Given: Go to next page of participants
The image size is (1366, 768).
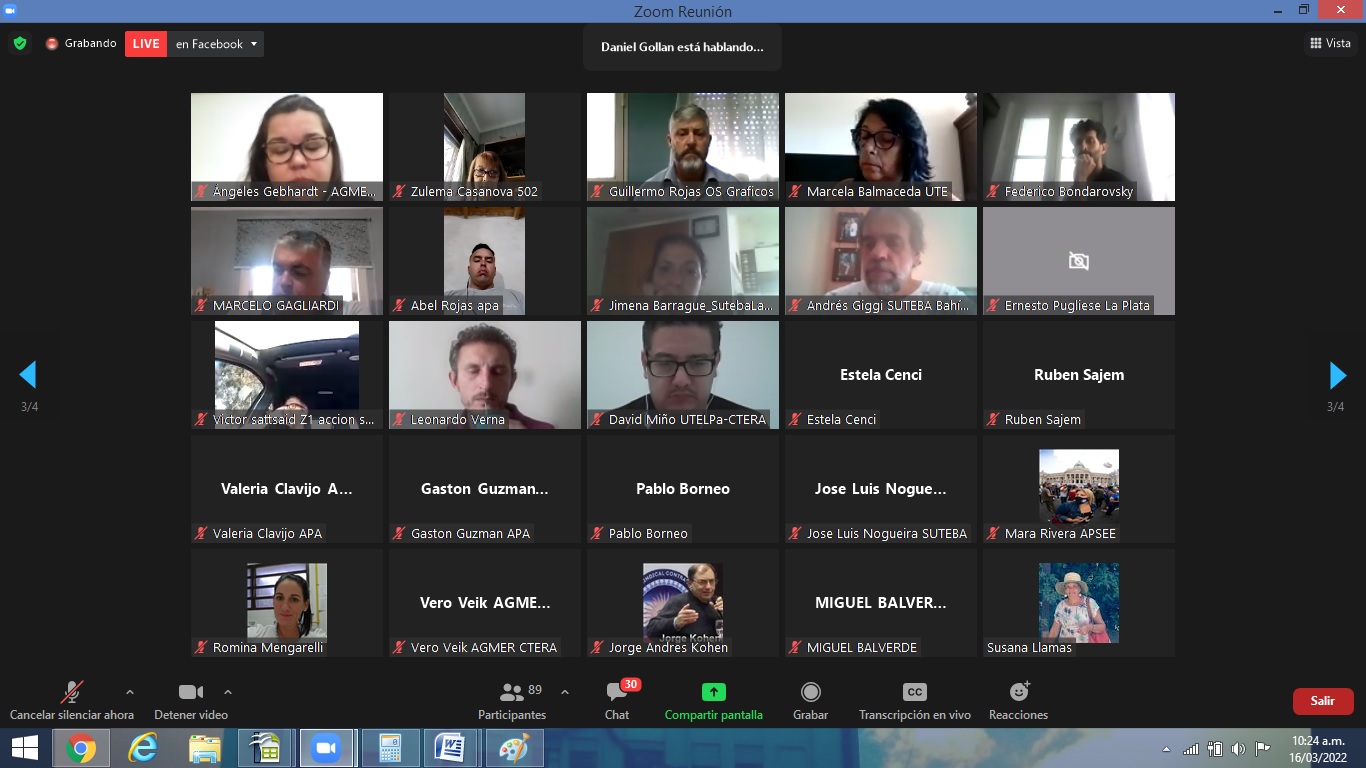Looking at the screenshot, I should (1337, 376).
